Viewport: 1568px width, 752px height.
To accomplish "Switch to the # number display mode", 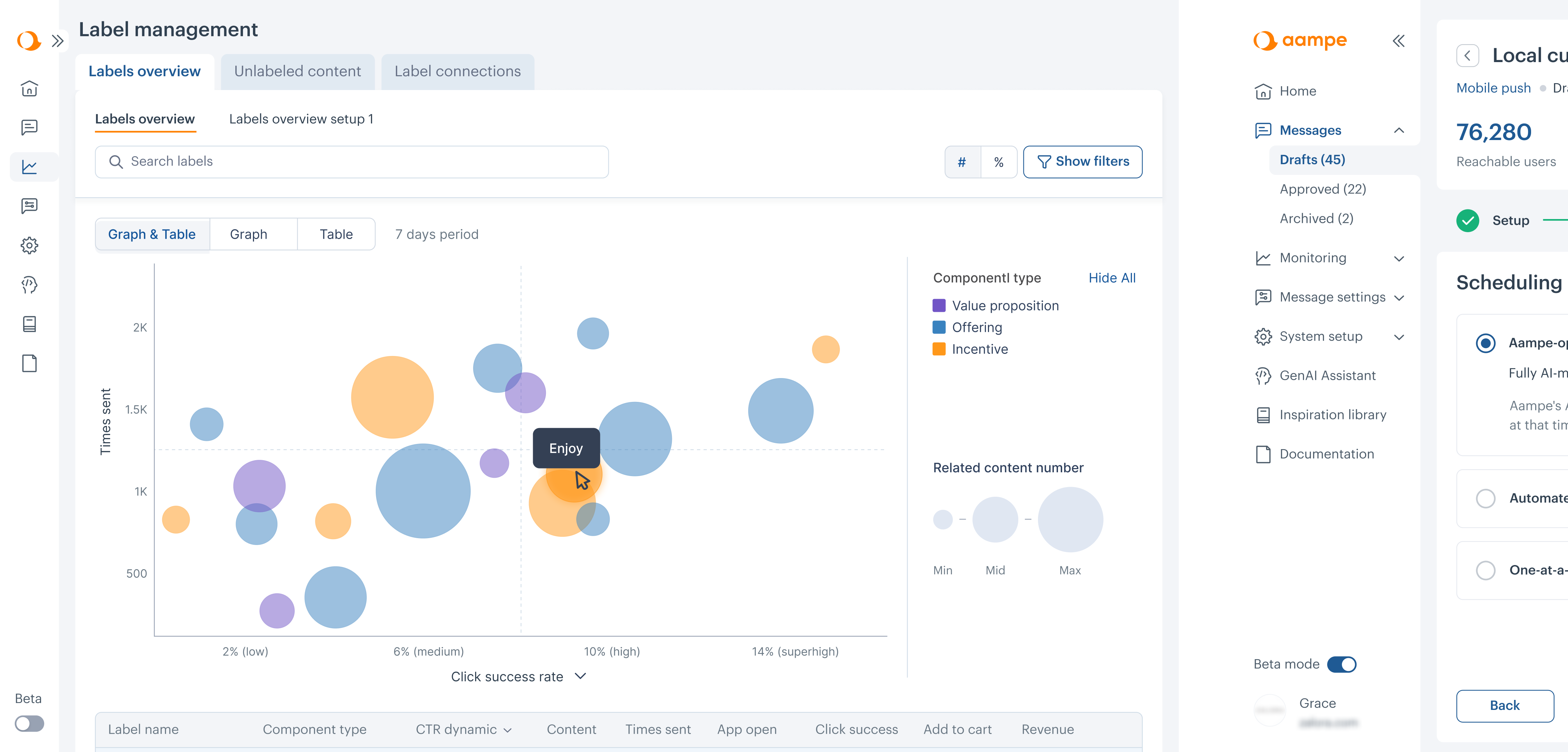I will [962, 162].
